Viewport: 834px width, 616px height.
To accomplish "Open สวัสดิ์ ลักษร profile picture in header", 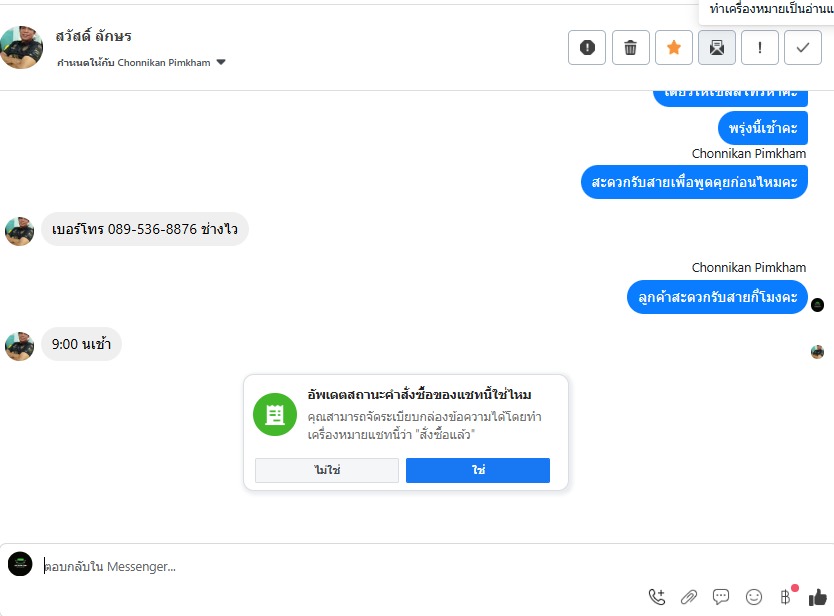I will coord(22,47).
